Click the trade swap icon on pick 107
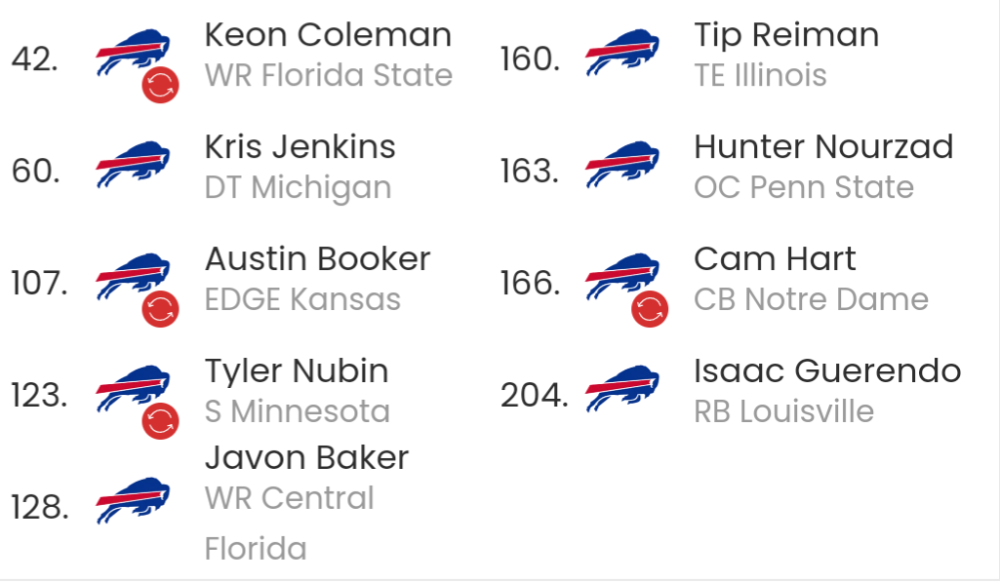The width and height of the screenshot is (1000, 583). point(160,309)
